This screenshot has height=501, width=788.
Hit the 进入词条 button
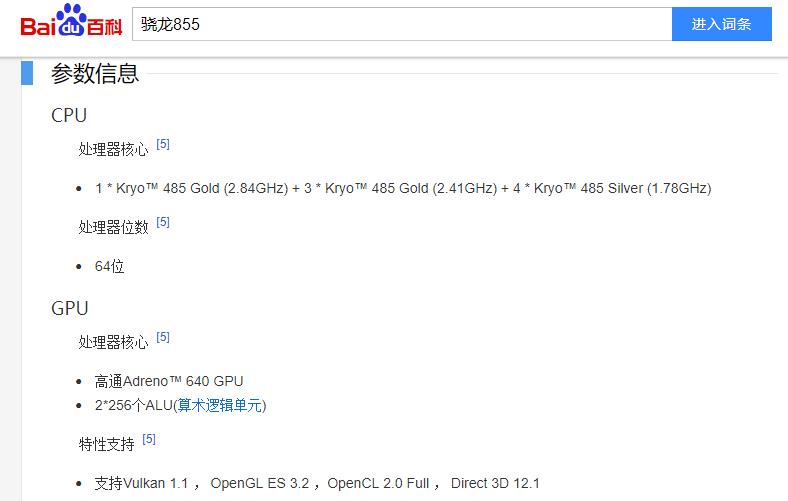pos(722,24)
